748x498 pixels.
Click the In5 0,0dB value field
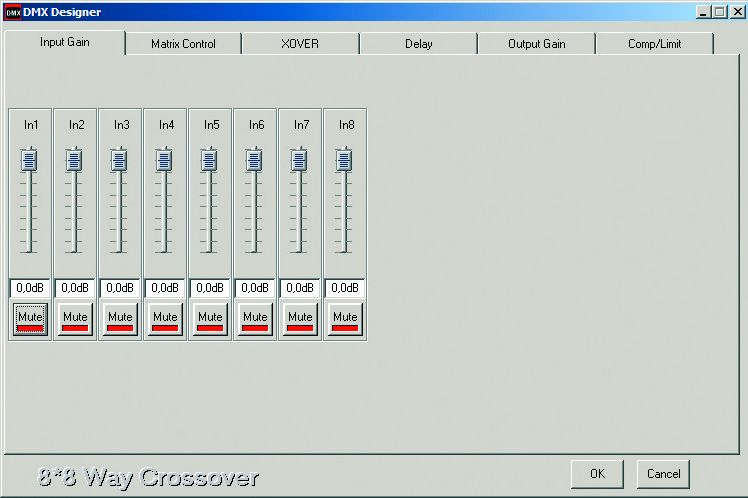click(209, 288)
